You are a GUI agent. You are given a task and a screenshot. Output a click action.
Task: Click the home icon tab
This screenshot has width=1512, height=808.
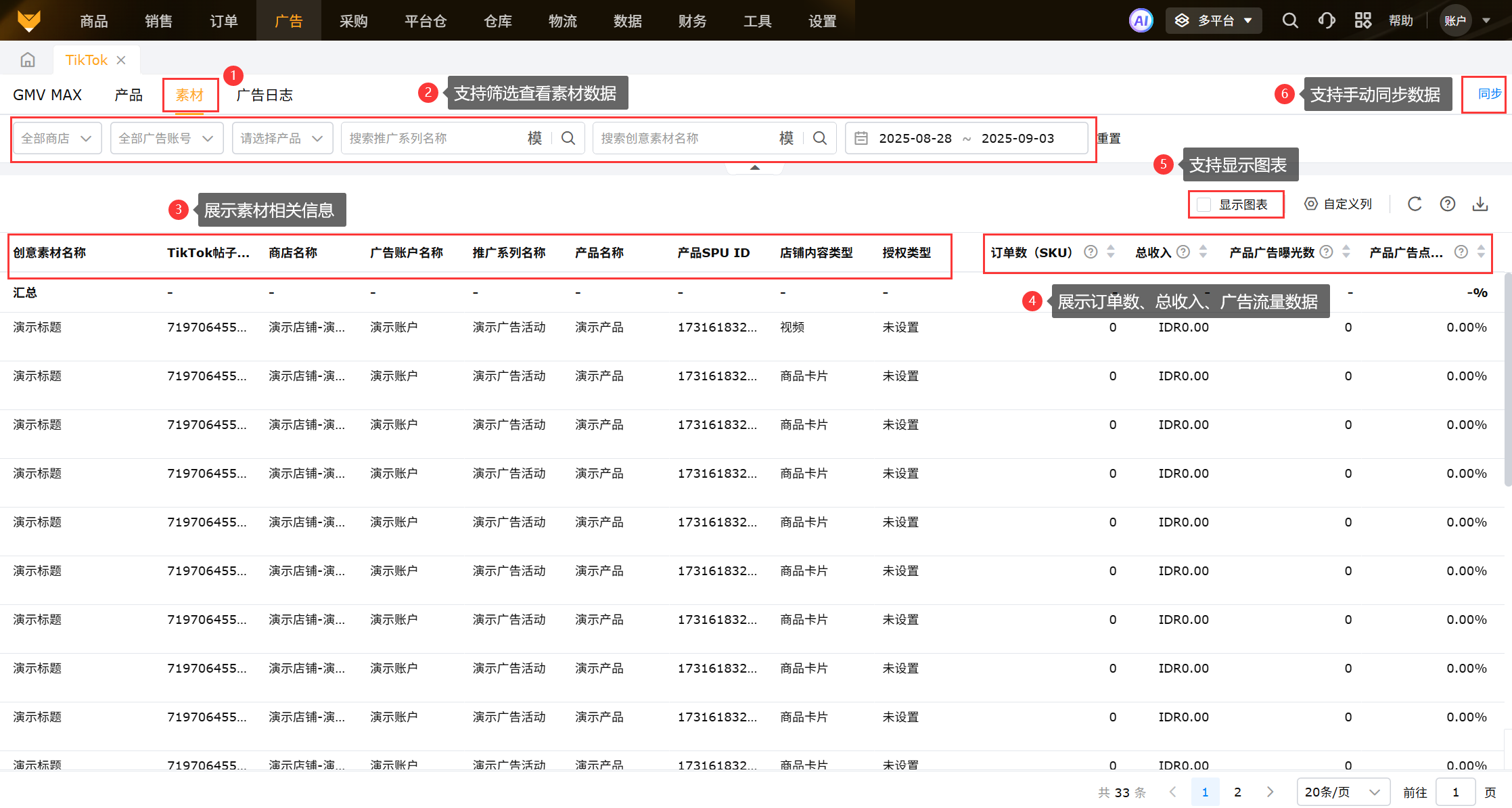tap(28, 60)
